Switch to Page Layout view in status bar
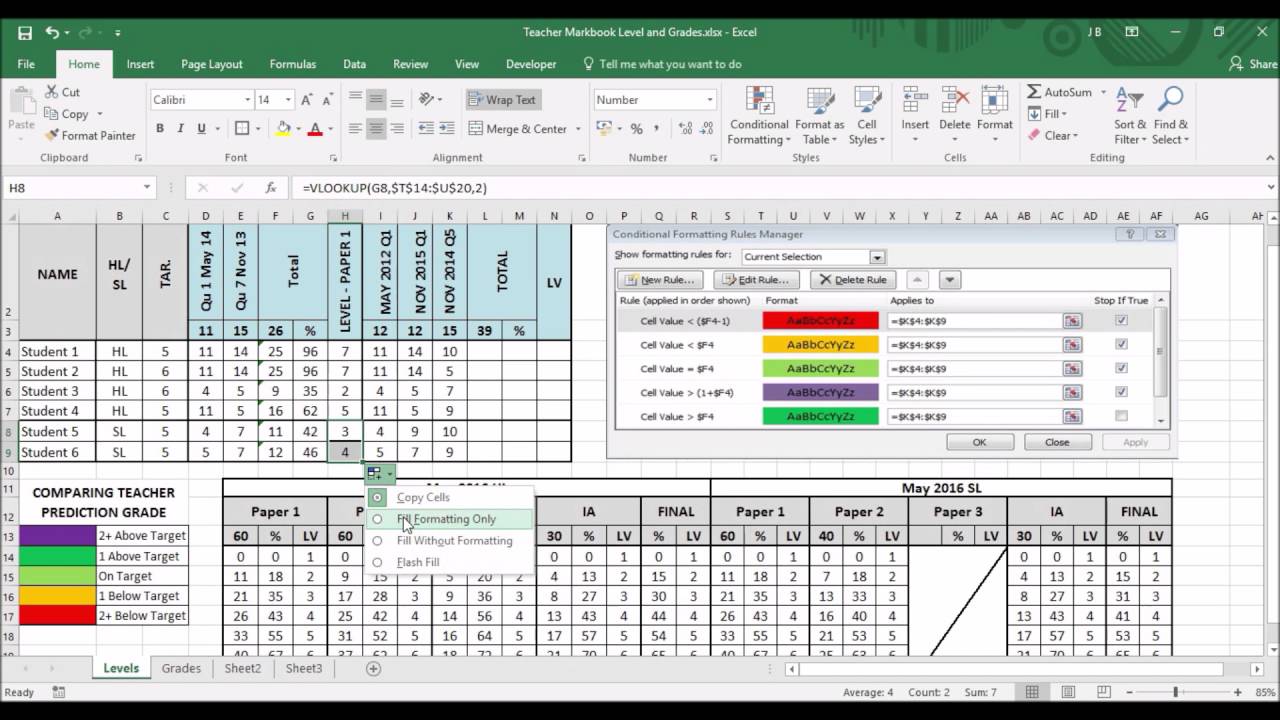 [1070, 692]
